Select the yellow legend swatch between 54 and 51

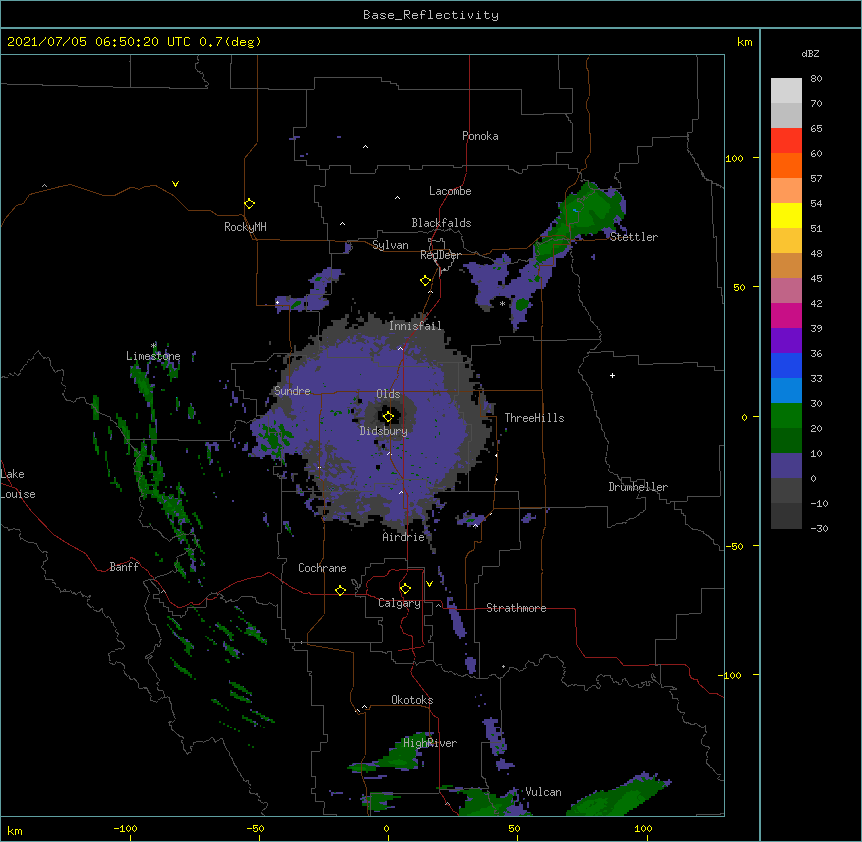[786, 215]
